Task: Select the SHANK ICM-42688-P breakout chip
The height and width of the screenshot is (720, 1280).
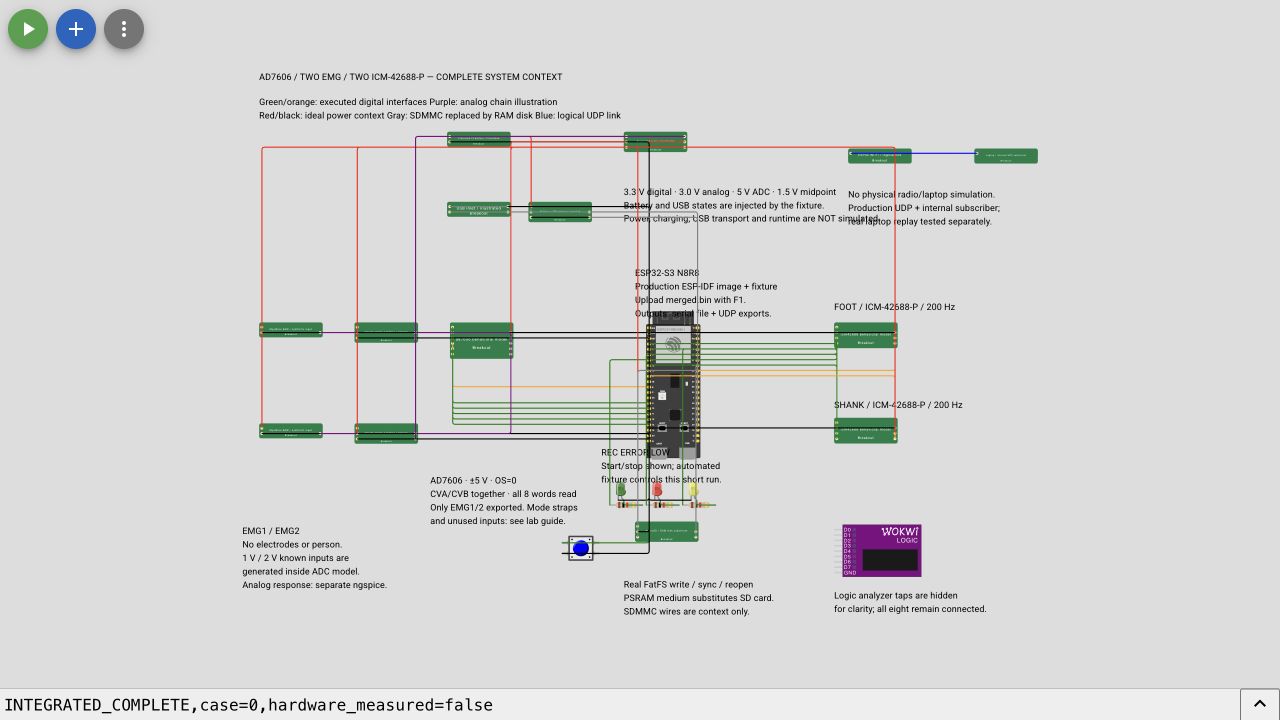Action: 866,430
